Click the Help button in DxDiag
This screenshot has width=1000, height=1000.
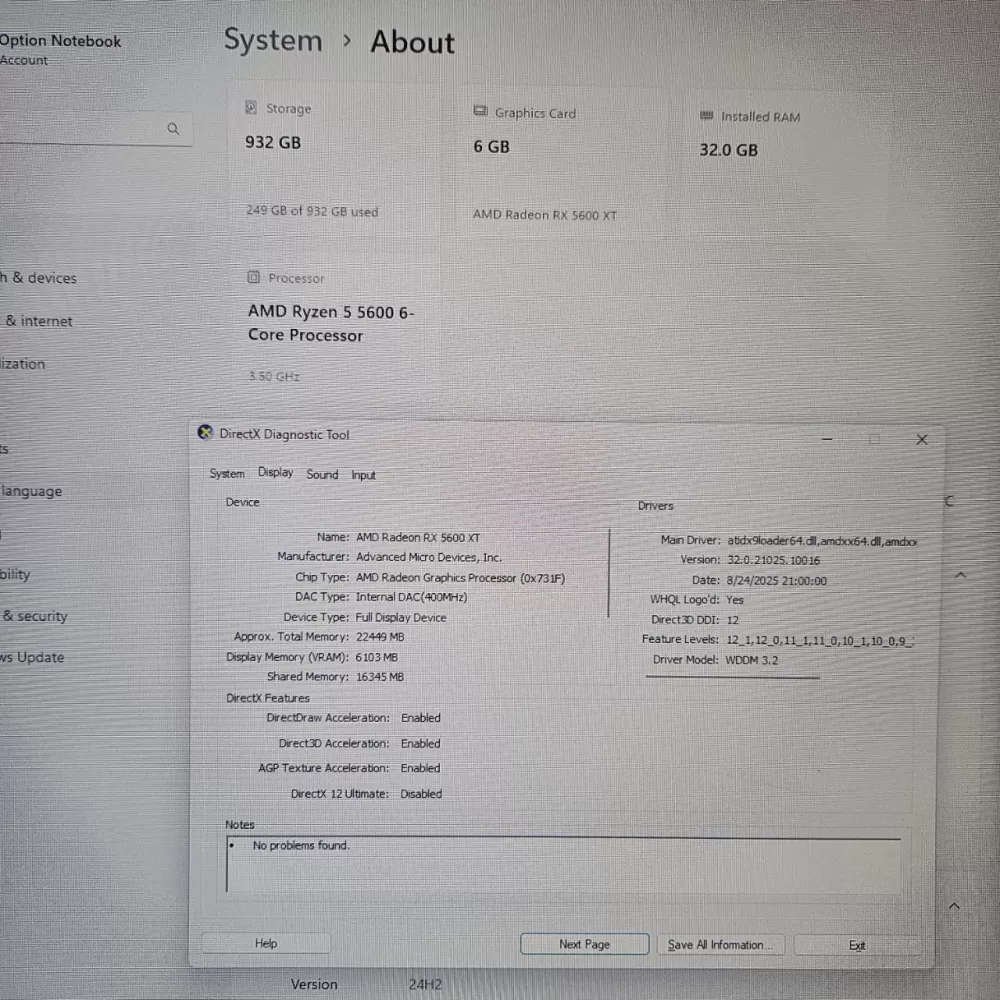pos(266,943)
